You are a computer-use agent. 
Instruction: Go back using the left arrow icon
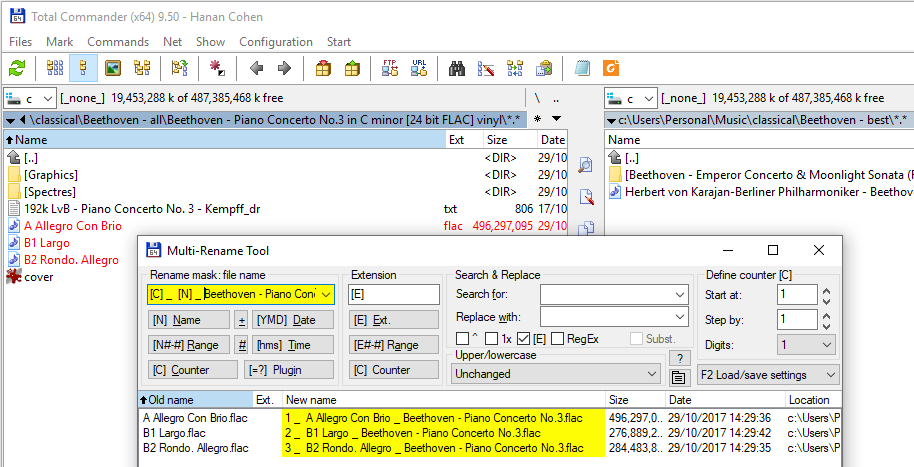tap(256, 68)
